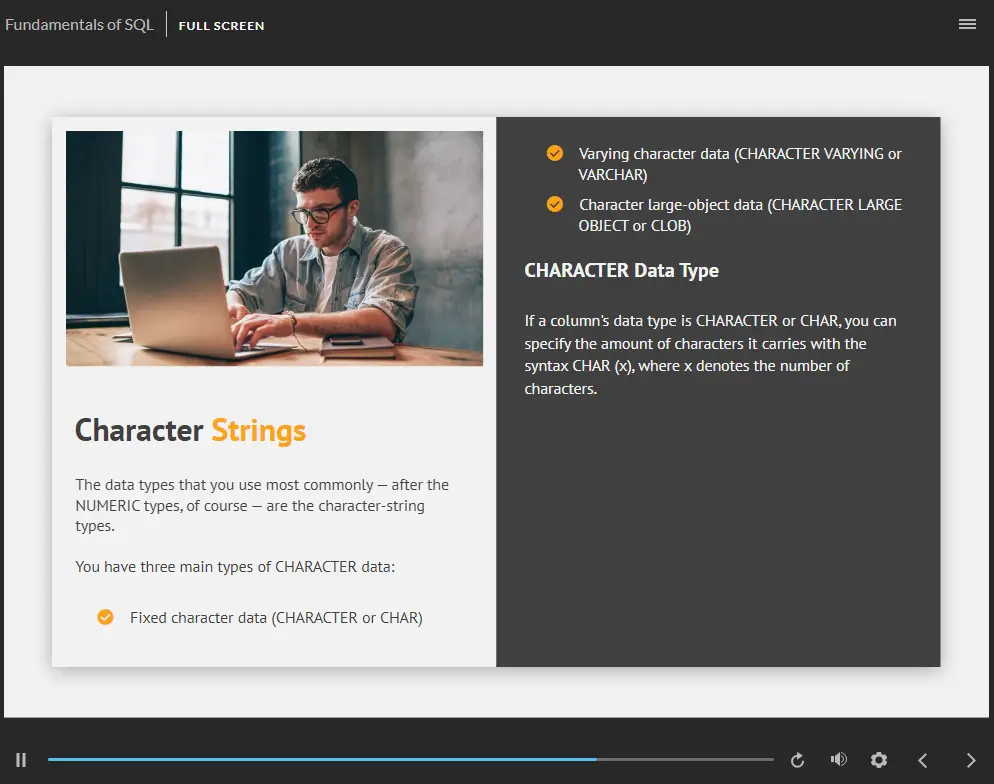
Task: Open the settings gear in the player bar
Action: click(x=879, y=760)
